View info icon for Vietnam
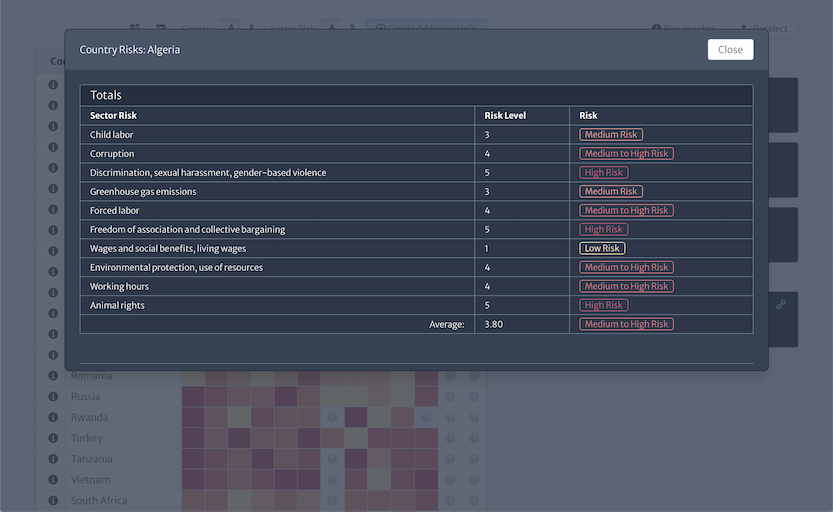 point(52,480)
